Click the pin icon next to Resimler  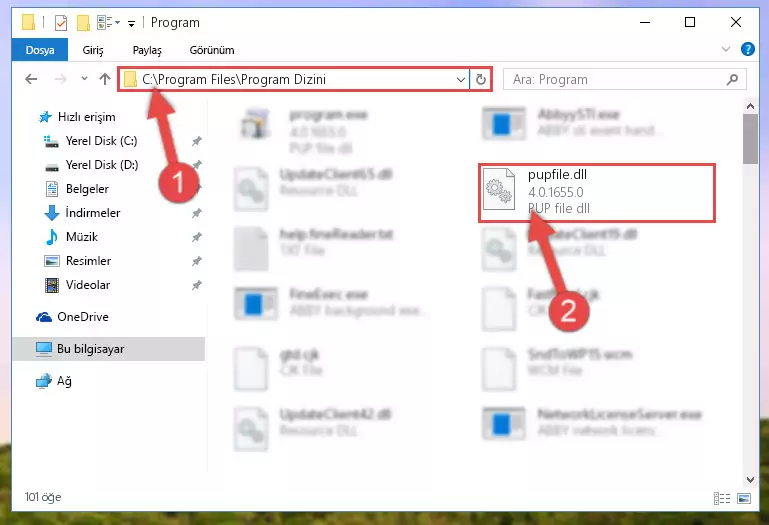(197, 261)
